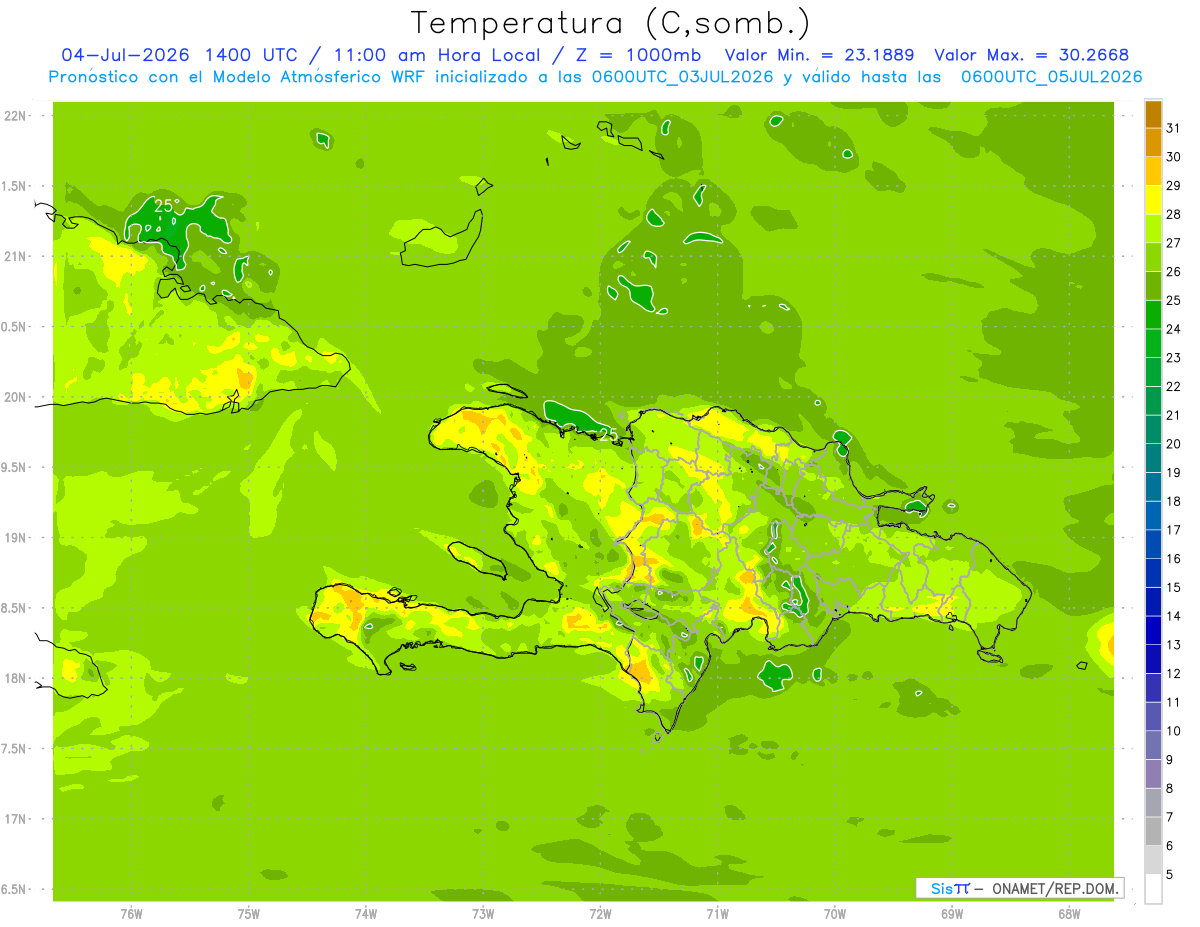This screenshot has height=927, width=1200.
Task: Select the "0600UTC_03JUL2026" initialization time text
Action: coord(683,77)
